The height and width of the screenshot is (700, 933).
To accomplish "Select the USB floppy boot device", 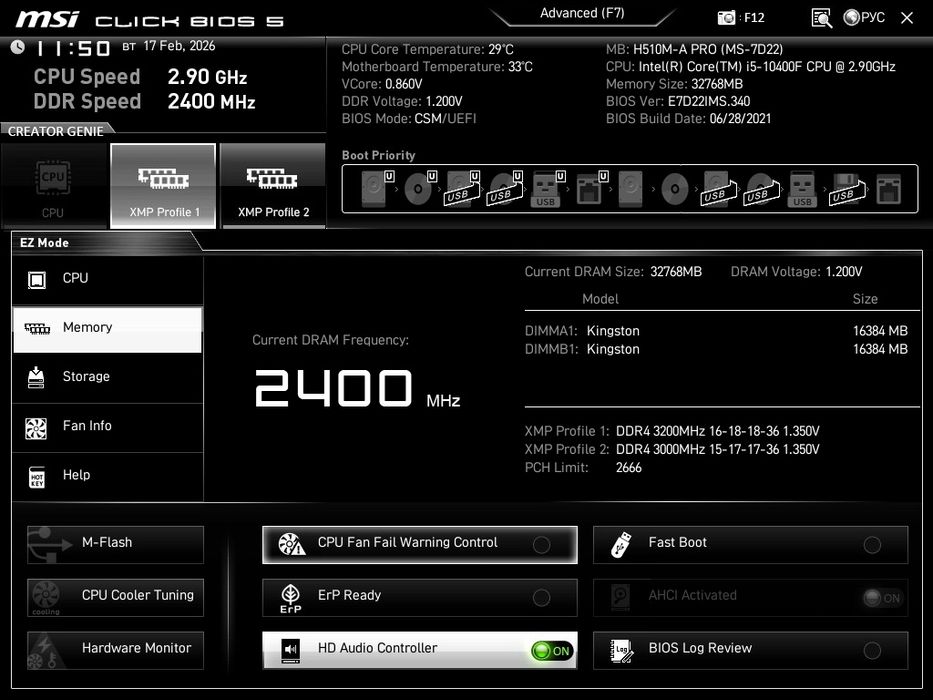I will 845,188.
